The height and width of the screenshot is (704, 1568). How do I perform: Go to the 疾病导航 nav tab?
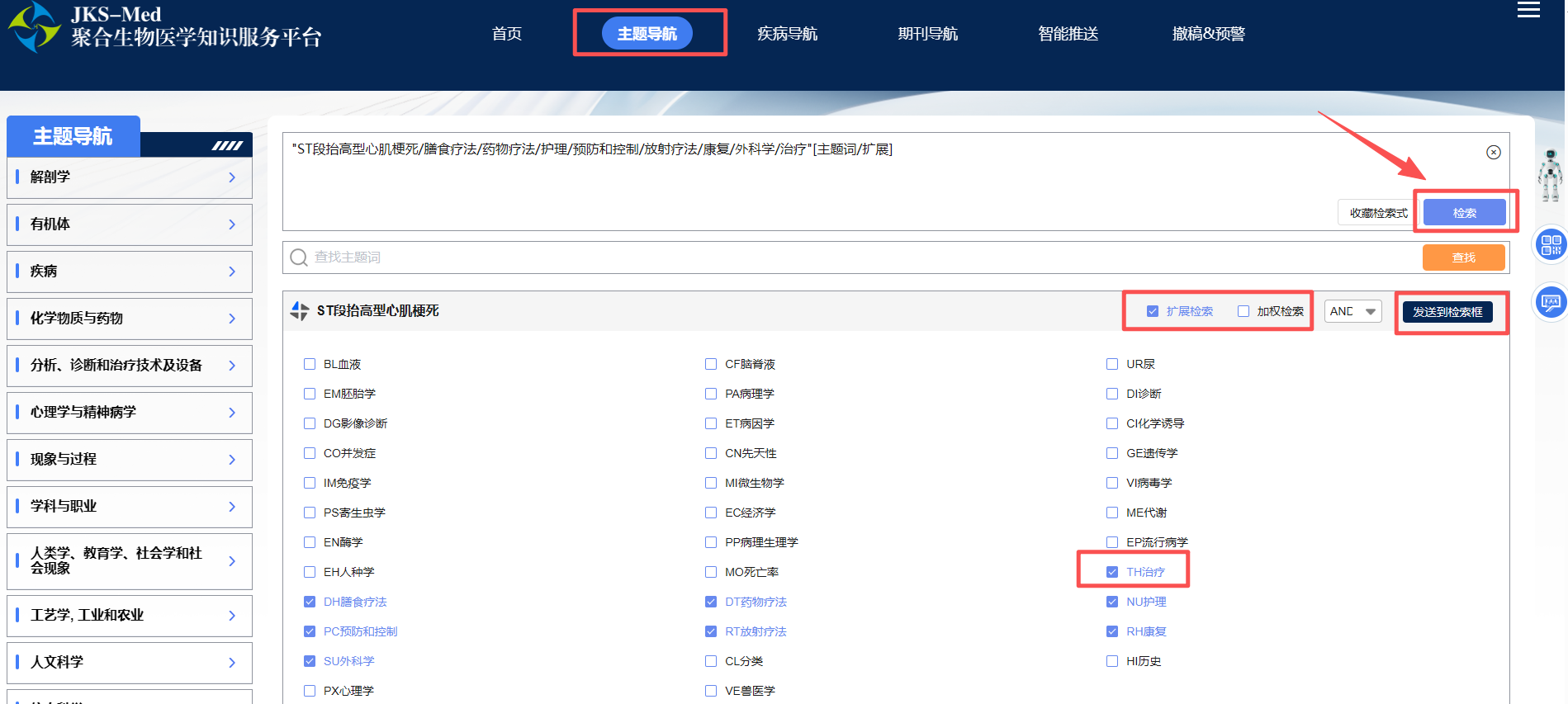(787, 34)
